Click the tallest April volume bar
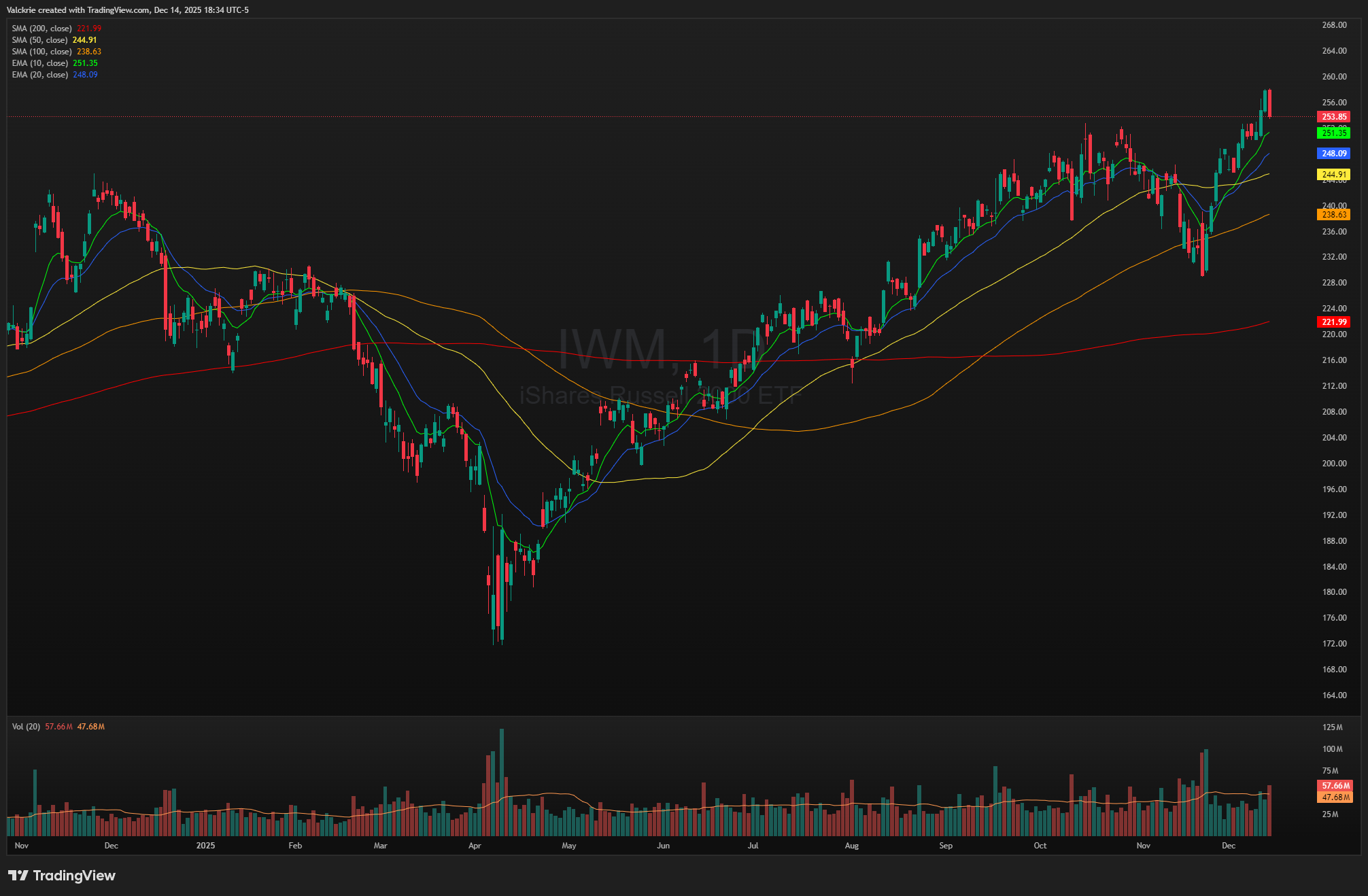Image resolution: width=1368 pixels, height=896 pixels. [x=502, y=782]
